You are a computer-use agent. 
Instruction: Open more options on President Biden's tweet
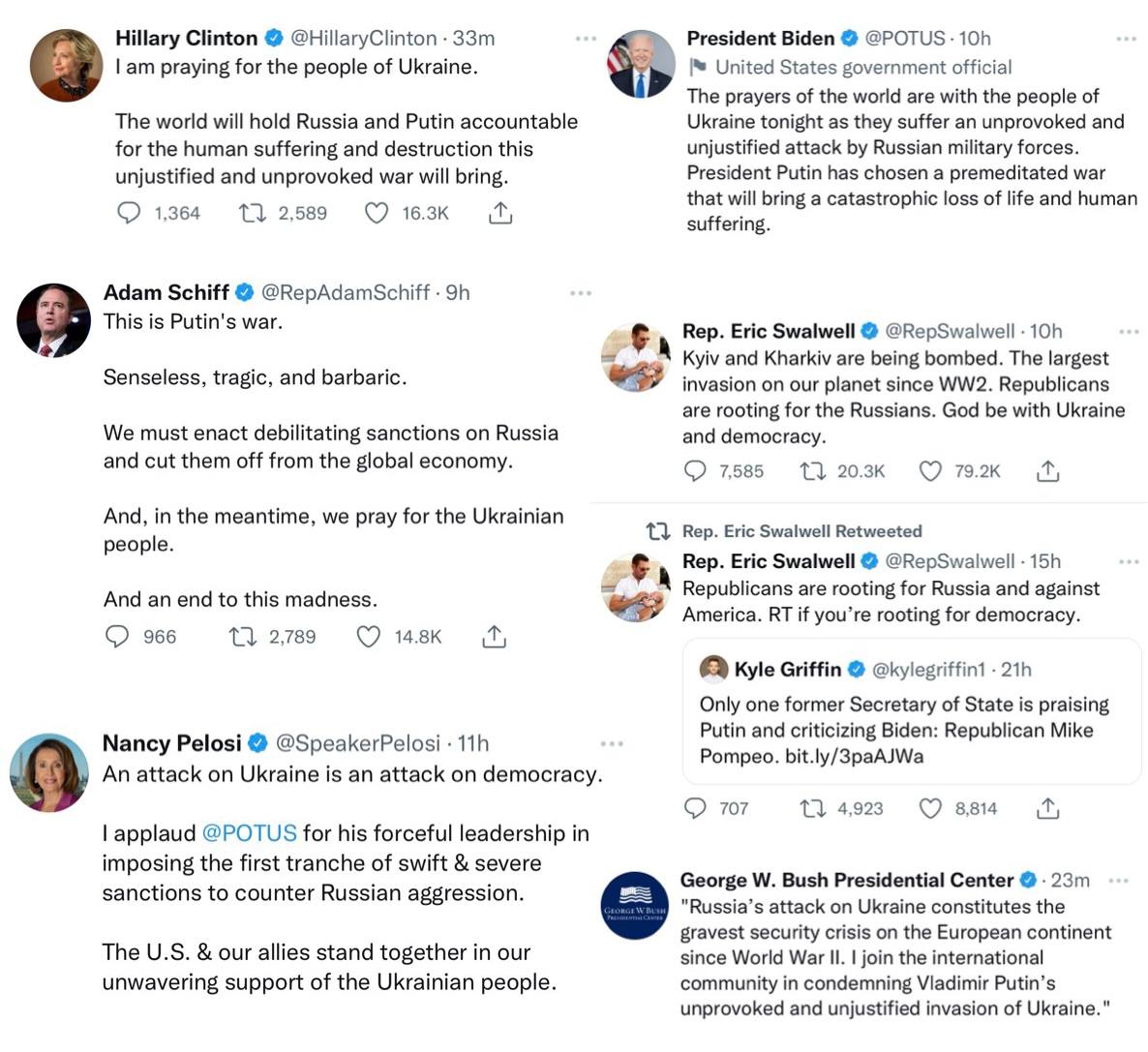[x=1126, y=39]
